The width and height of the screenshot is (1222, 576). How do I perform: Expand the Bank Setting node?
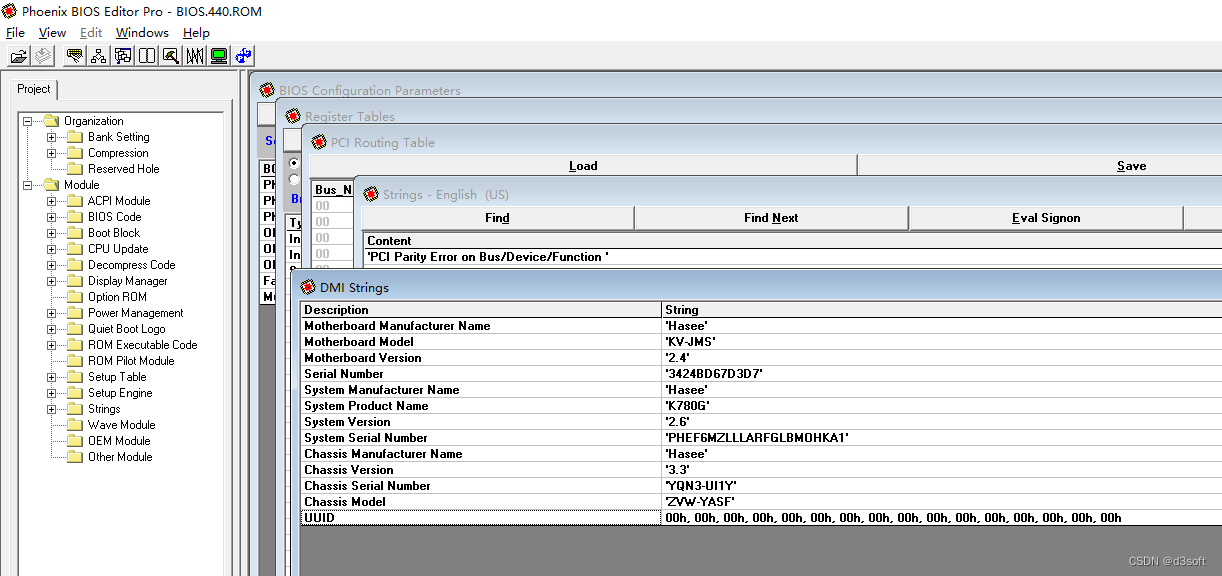pos(52,137)
